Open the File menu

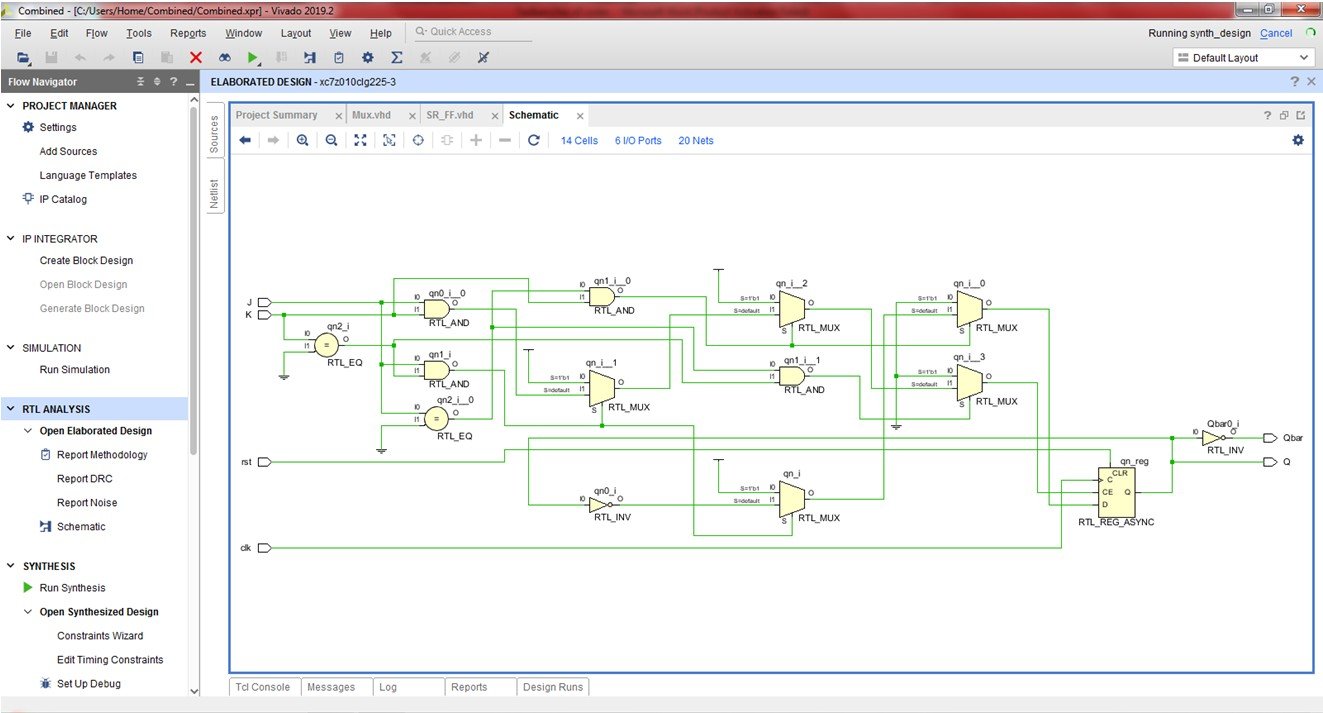coord(24,33)
